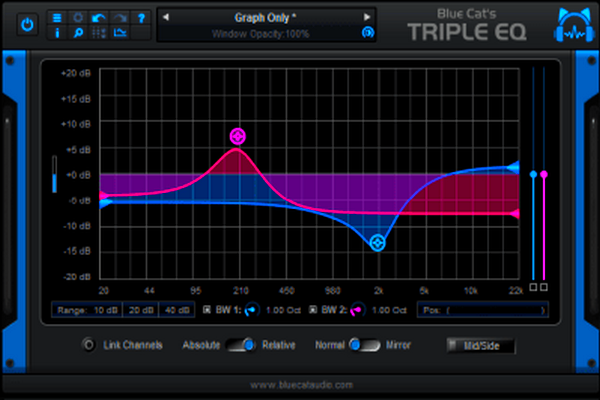Click the blue output gain slider handle
Screen dimensions: 600x400
(x=533, y=175)
